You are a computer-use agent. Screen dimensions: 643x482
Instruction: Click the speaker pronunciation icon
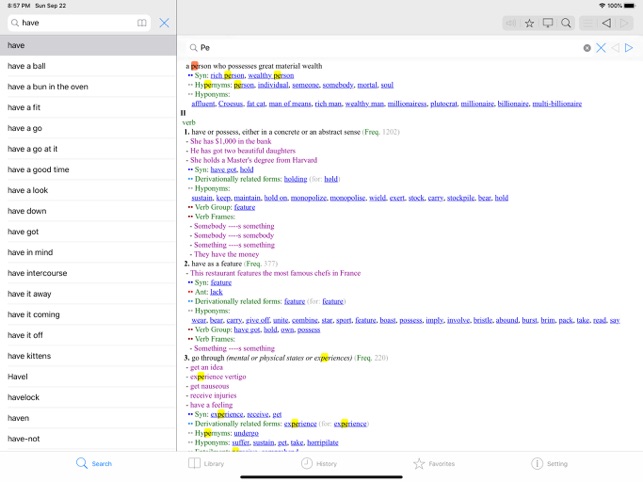click(511, 23)
